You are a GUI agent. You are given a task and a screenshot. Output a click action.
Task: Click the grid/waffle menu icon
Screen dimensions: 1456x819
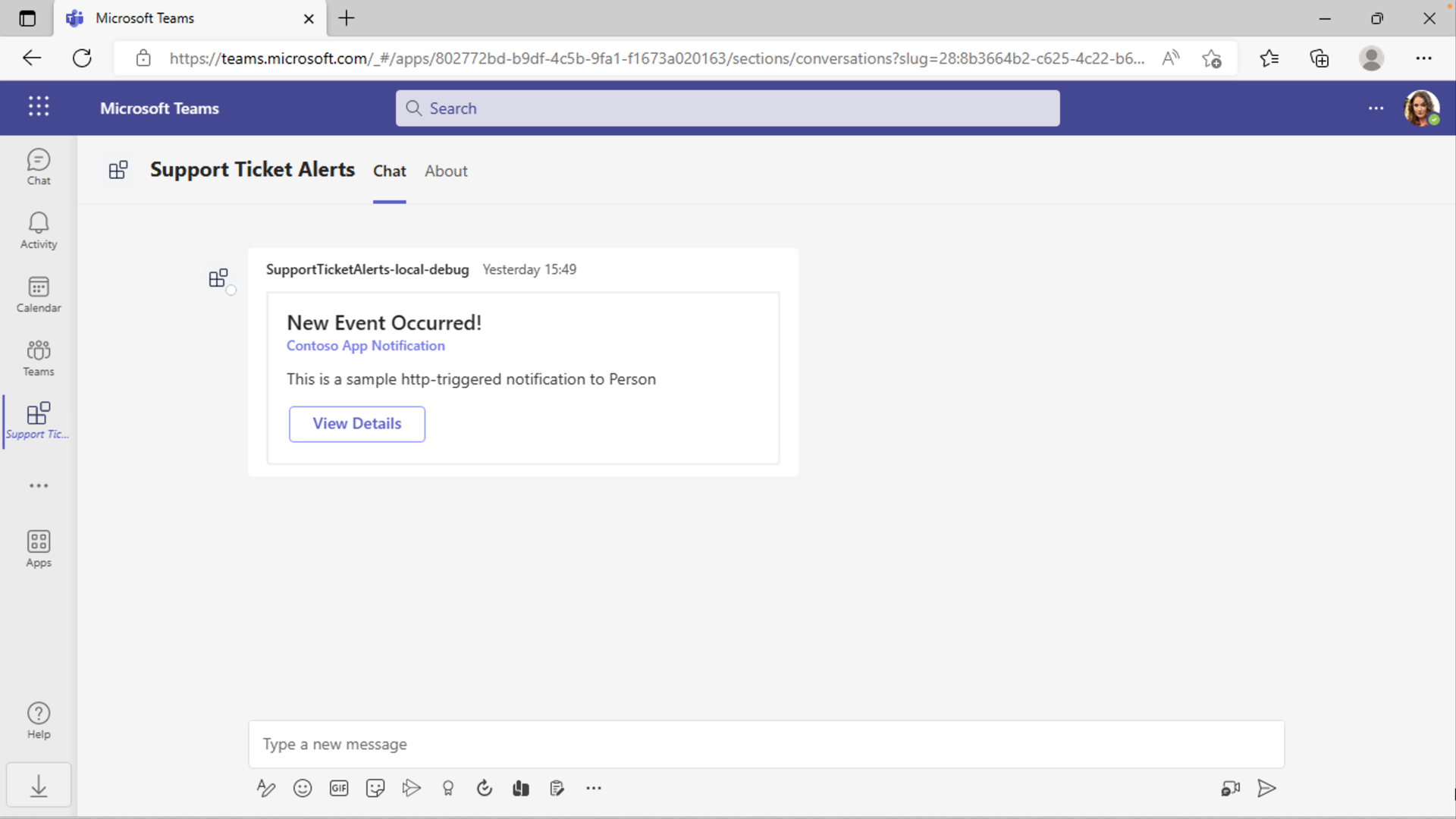[x=38, y=107]
